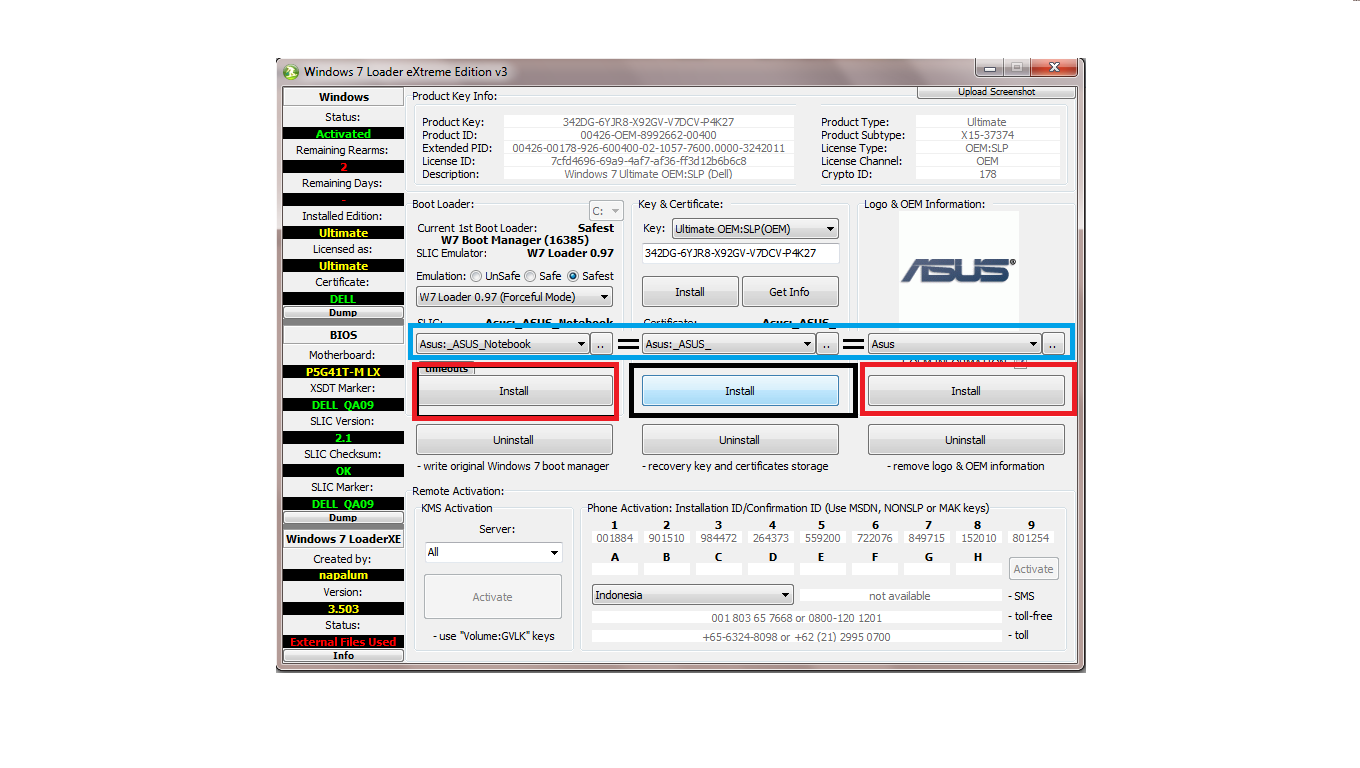Click the napalum creator name
Image resolution: width=1360 pixels, height=768 pixels.
(x=343, y=575)
